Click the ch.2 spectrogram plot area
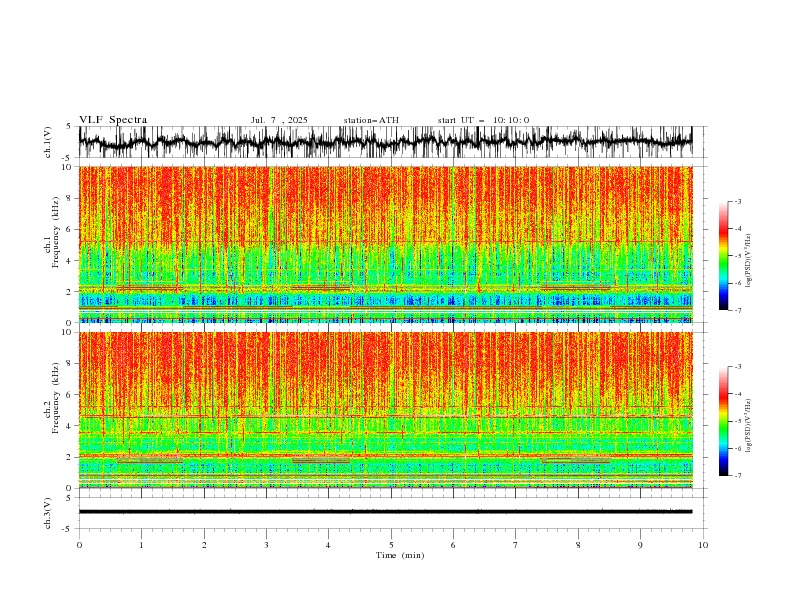792x612 pixels. coord(385,410)
